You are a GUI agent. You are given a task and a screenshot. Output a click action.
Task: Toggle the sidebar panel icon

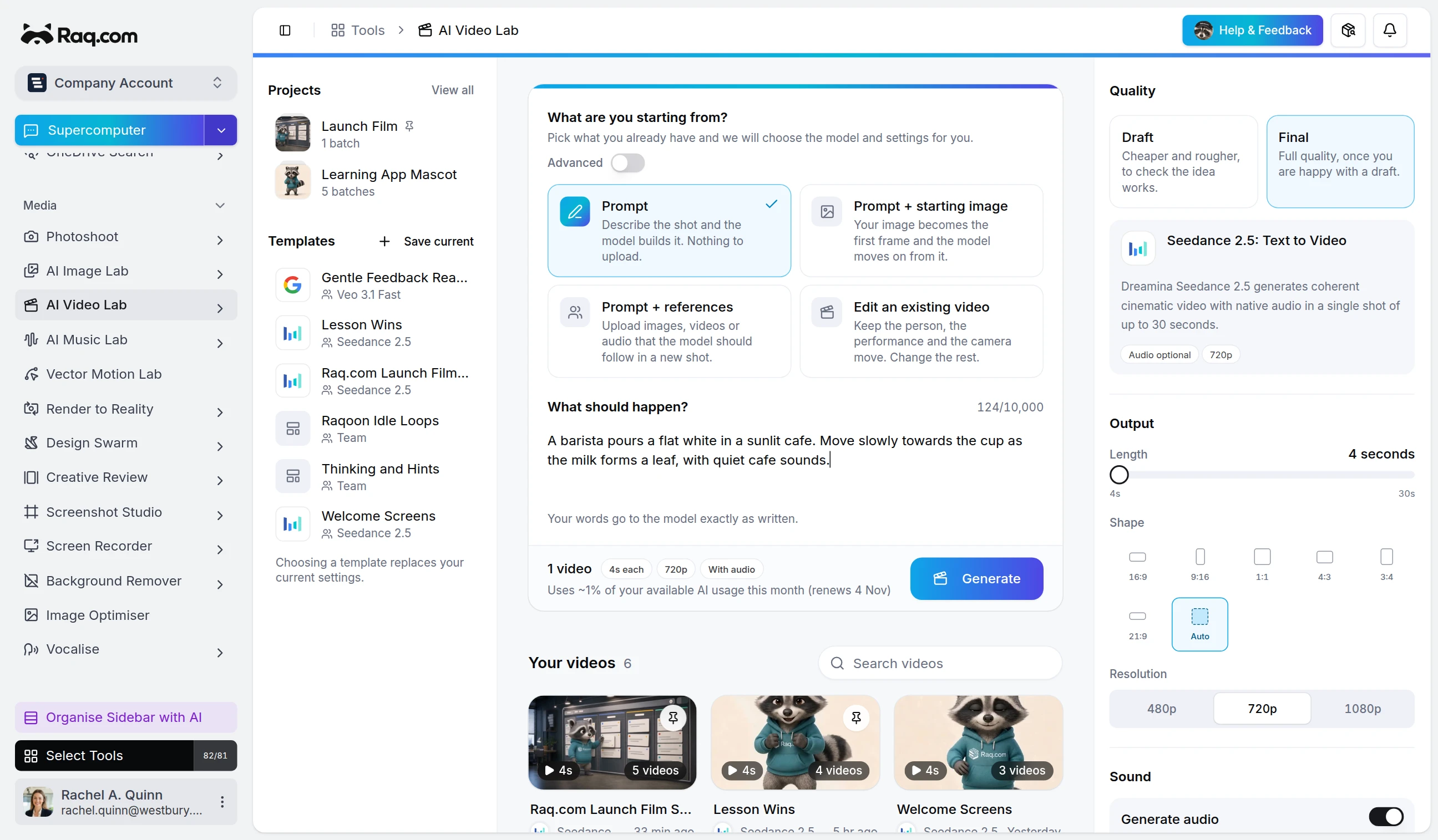coord(285,30)
